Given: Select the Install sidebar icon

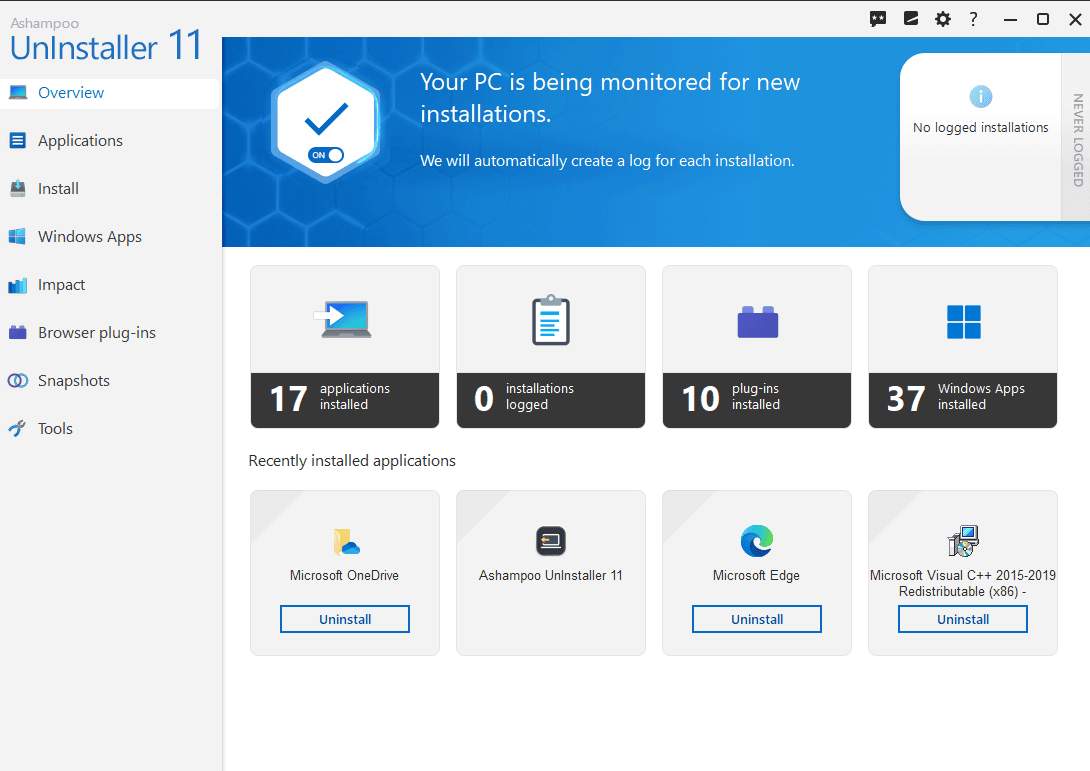Looking at the screenshot, I should pos(18,188).
